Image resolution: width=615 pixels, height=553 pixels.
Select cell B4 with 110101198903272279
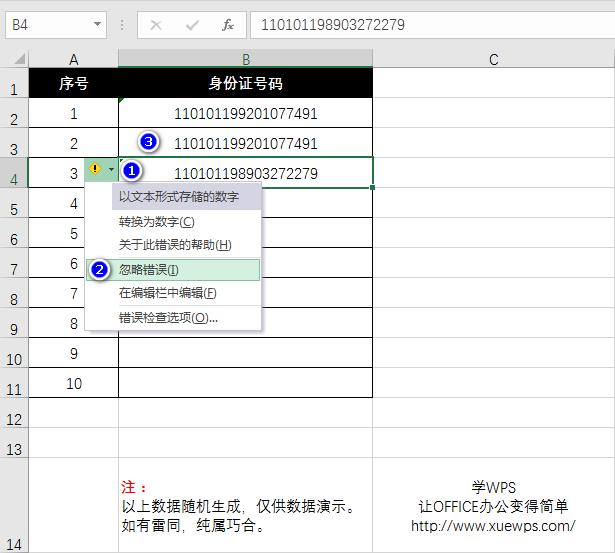pyautogui.click(x=246, y=173)
